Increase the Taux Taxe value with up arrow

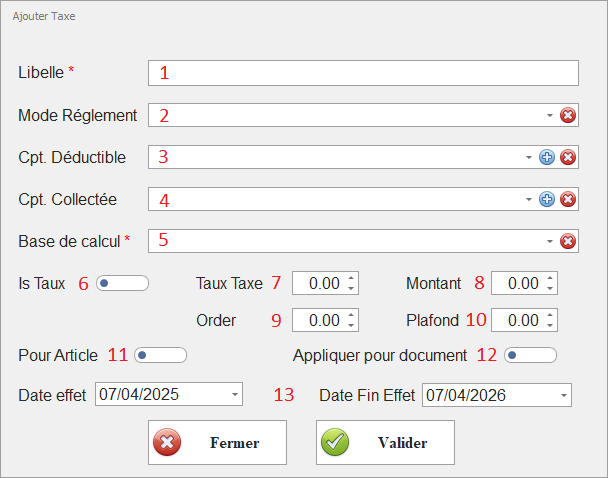[350, 278]
